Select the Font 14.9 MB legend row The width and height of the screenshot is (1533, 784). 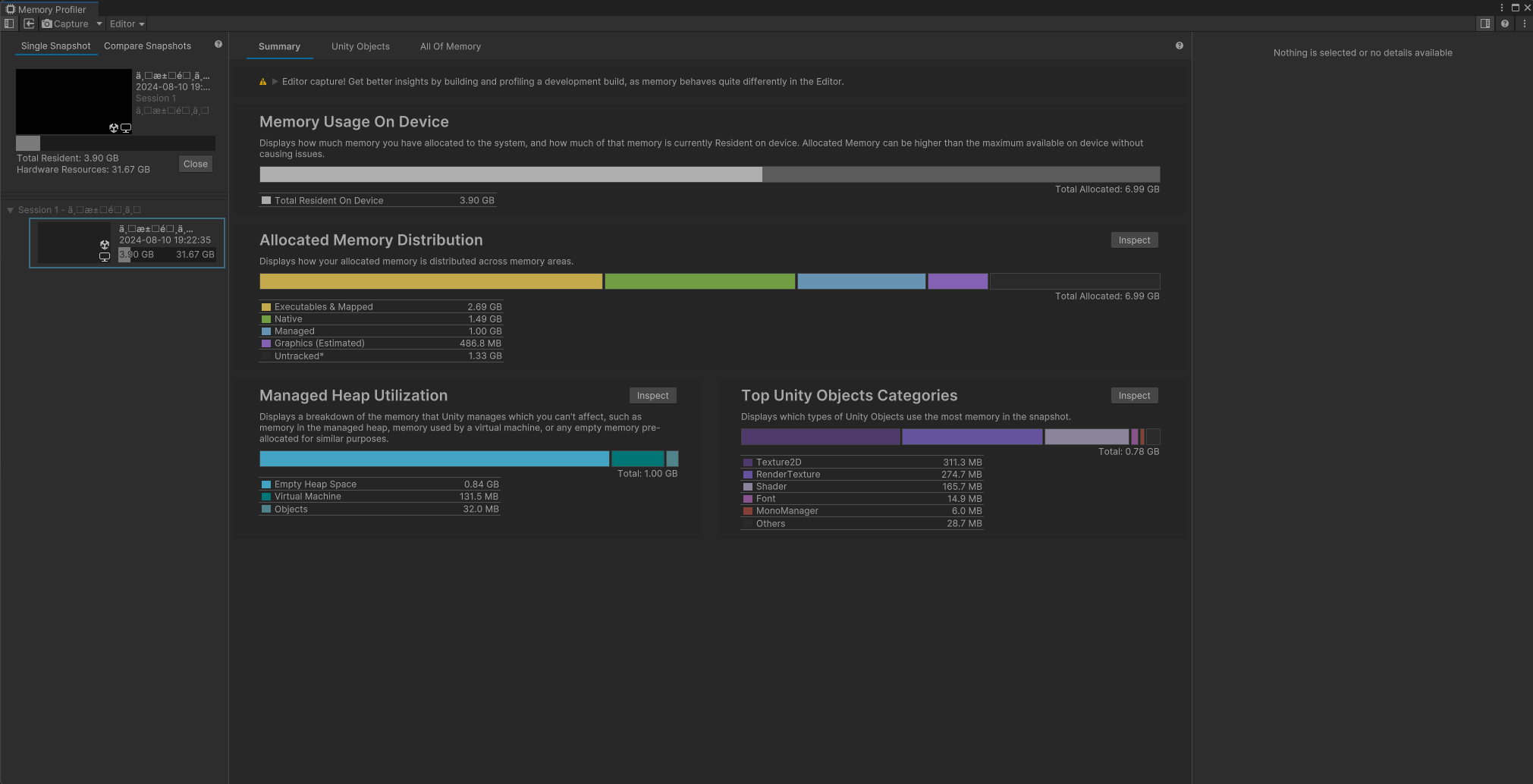(x=862, y=499)
